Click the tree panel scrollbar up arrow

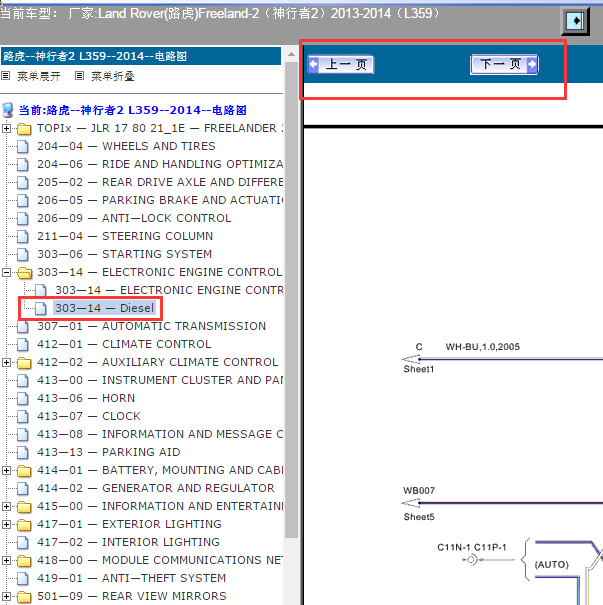(292, 54)
